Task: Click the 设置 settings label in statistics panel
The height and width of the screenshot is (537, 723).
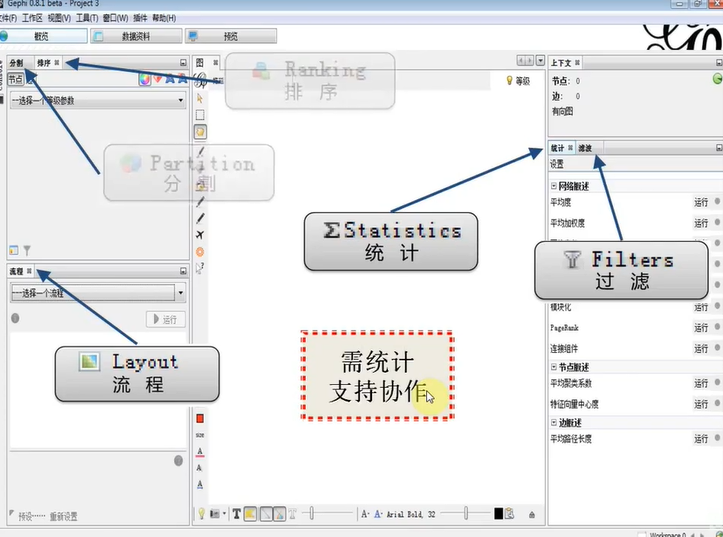Action: (x=557, y=164)
